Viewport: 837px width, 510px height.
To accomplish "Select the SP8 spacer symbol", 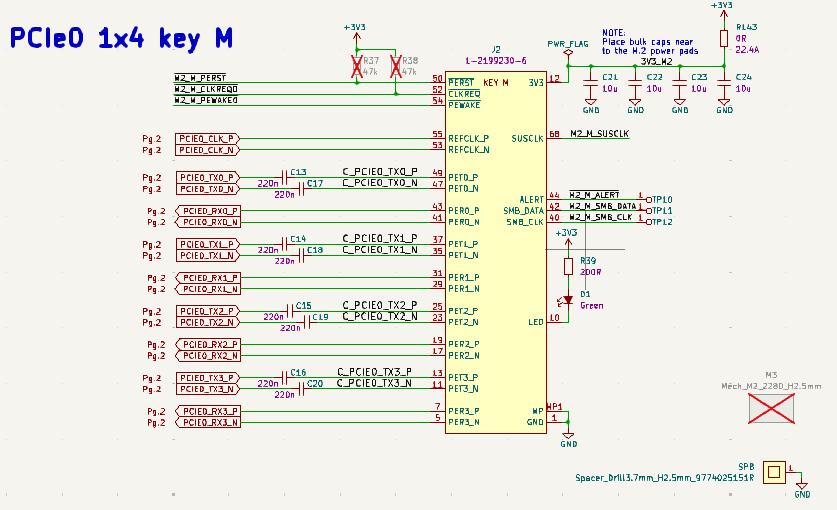I will click(x=774, y=472).
